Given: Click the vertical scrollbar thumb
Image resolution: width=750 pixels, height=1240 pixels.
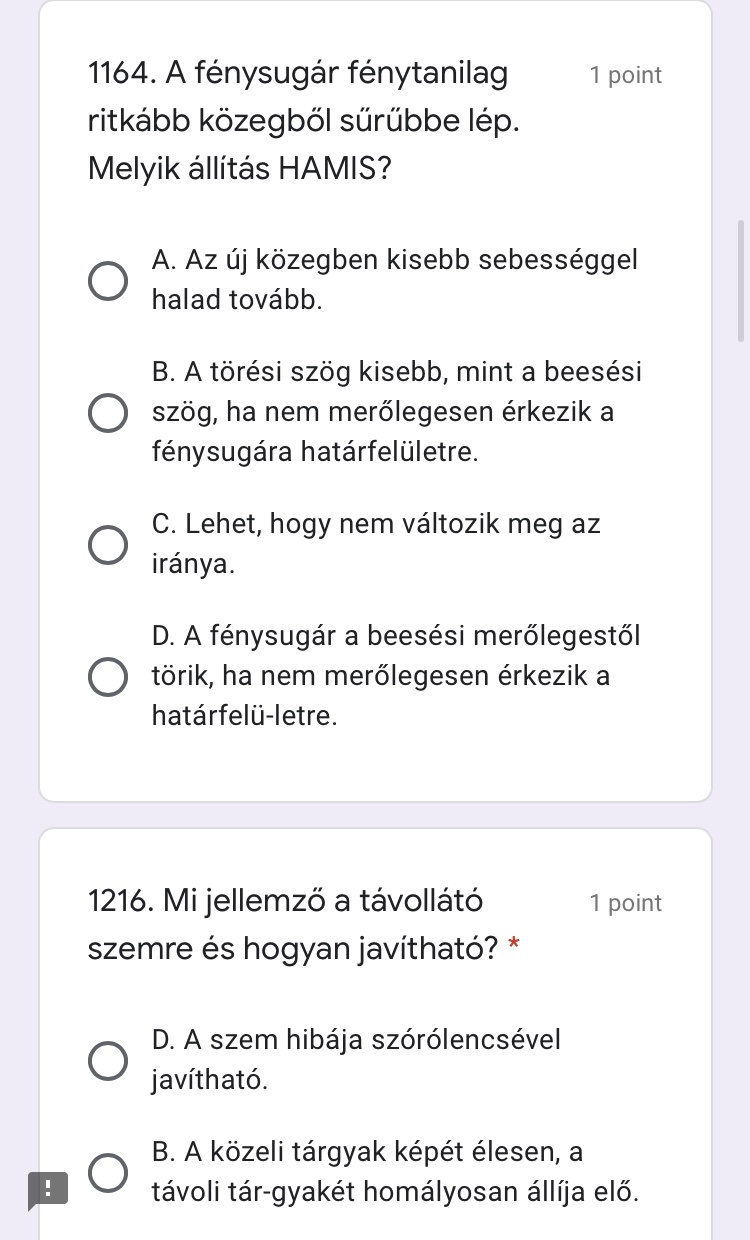Looking at the screenshot, I should (741, 281).
